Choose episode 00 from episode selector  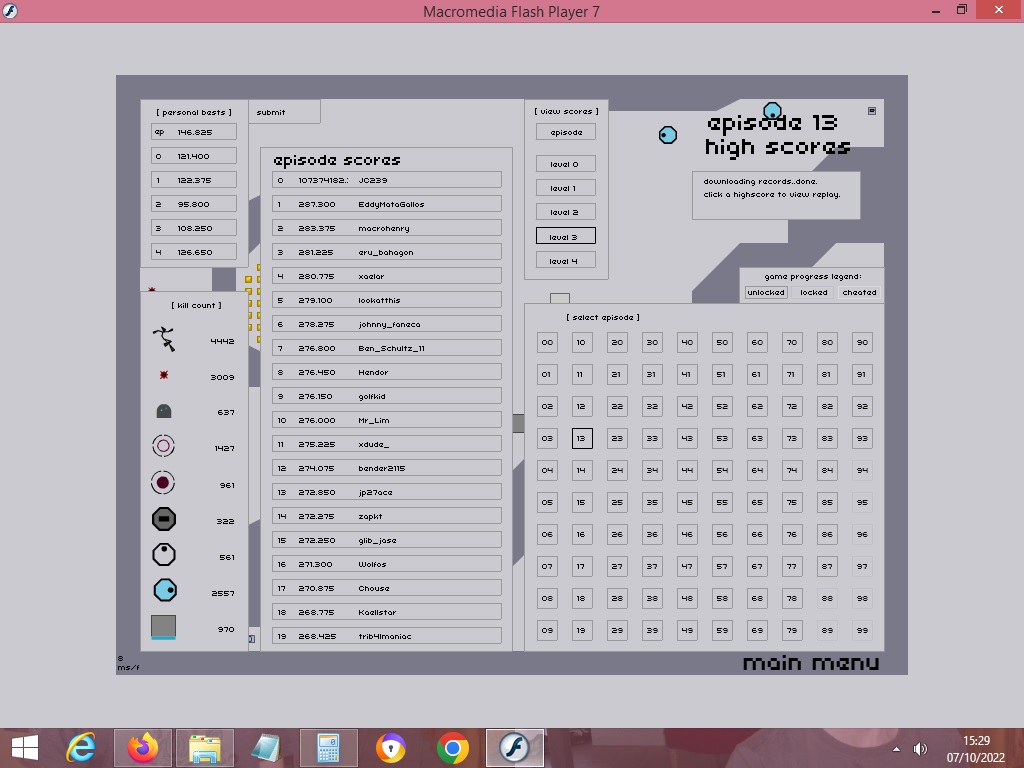click(547, 342)
